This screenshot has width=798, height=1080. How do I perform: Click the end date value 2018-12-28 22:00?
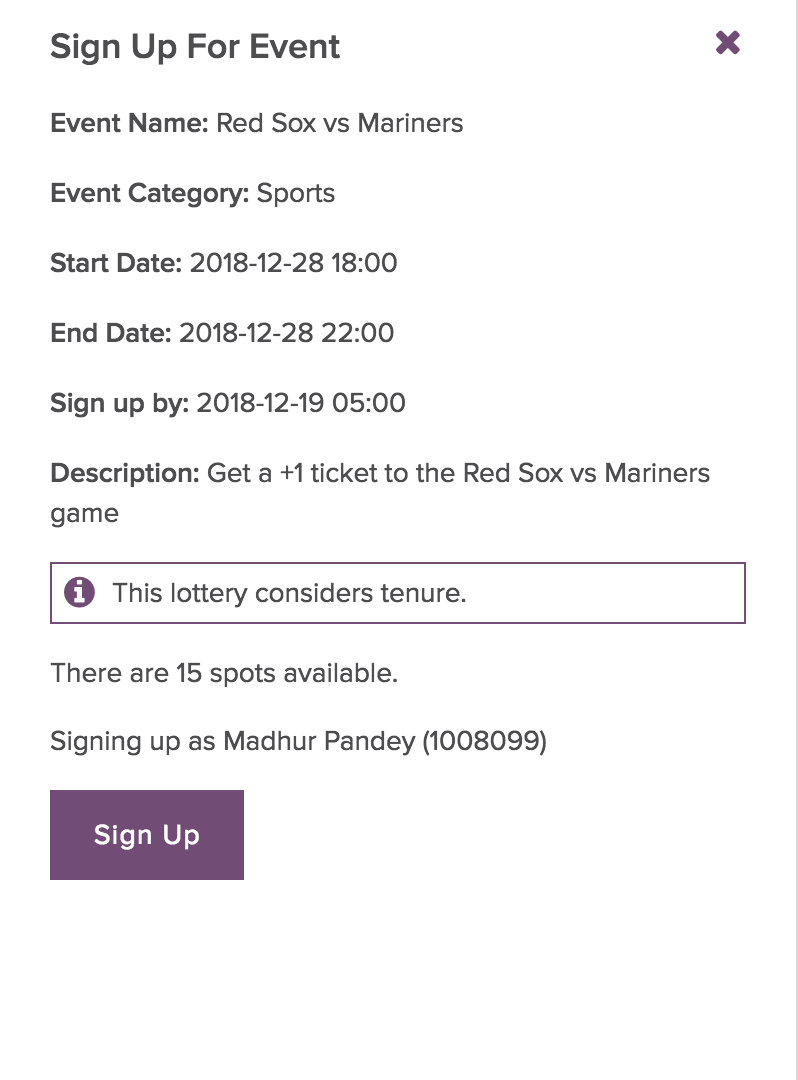click(286, 333)
